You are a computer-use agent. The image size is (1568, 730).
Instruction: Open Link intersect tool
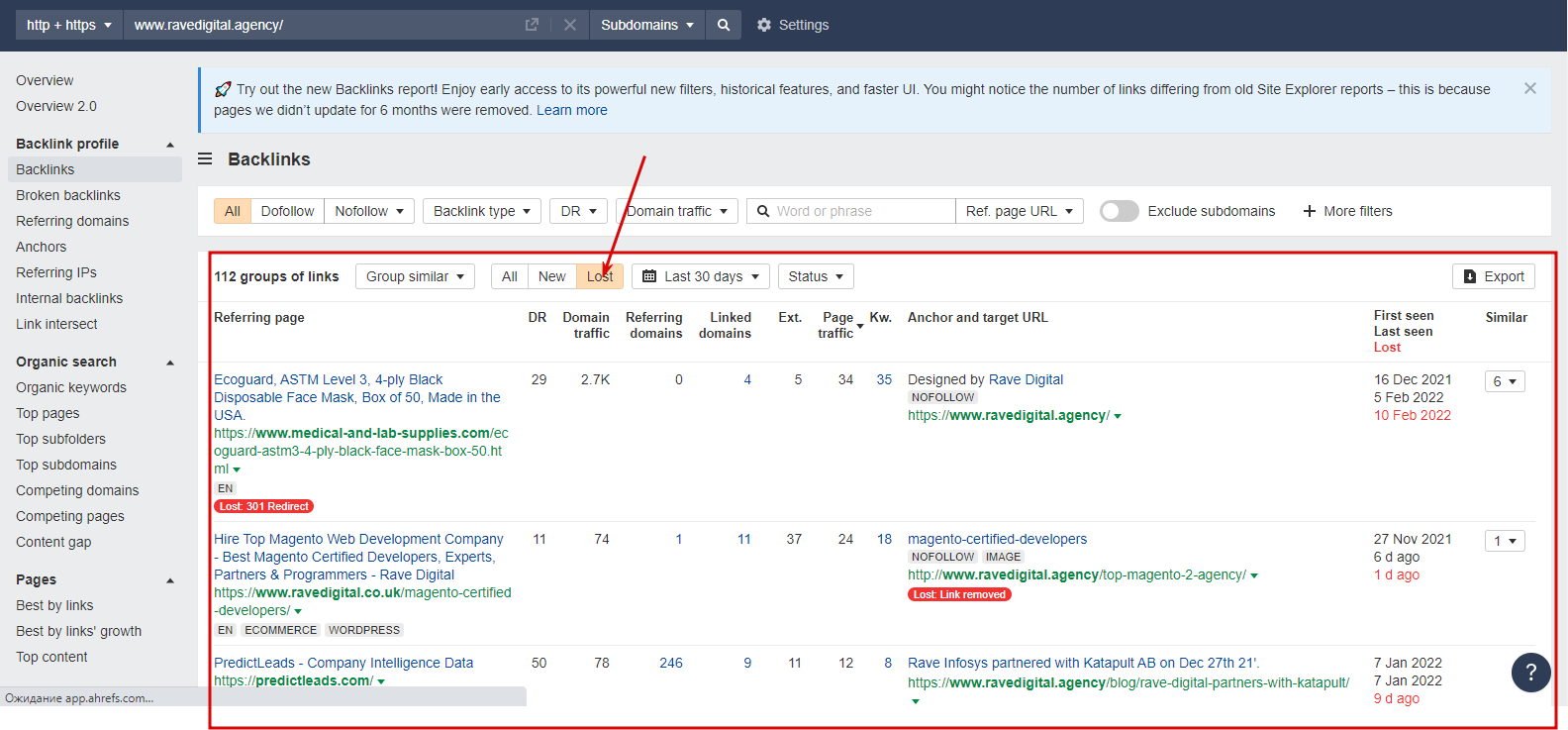(56, 324)
